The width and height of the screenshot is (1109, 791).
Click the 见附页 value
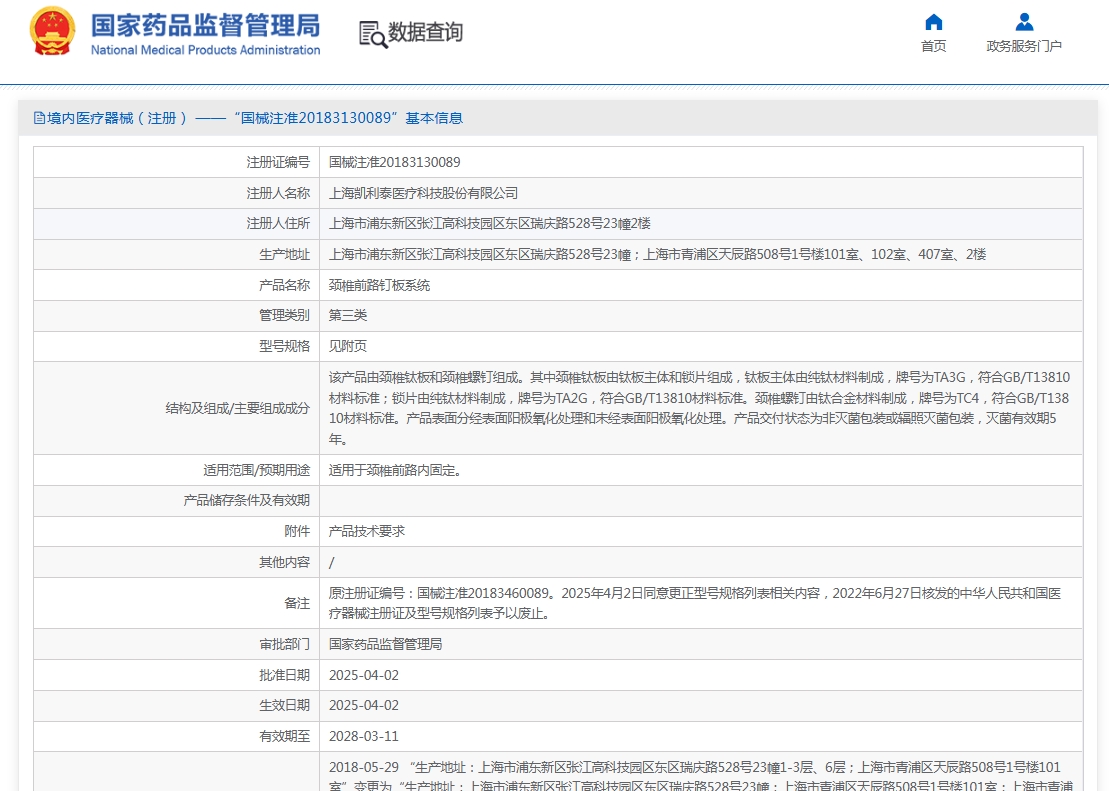348,346
